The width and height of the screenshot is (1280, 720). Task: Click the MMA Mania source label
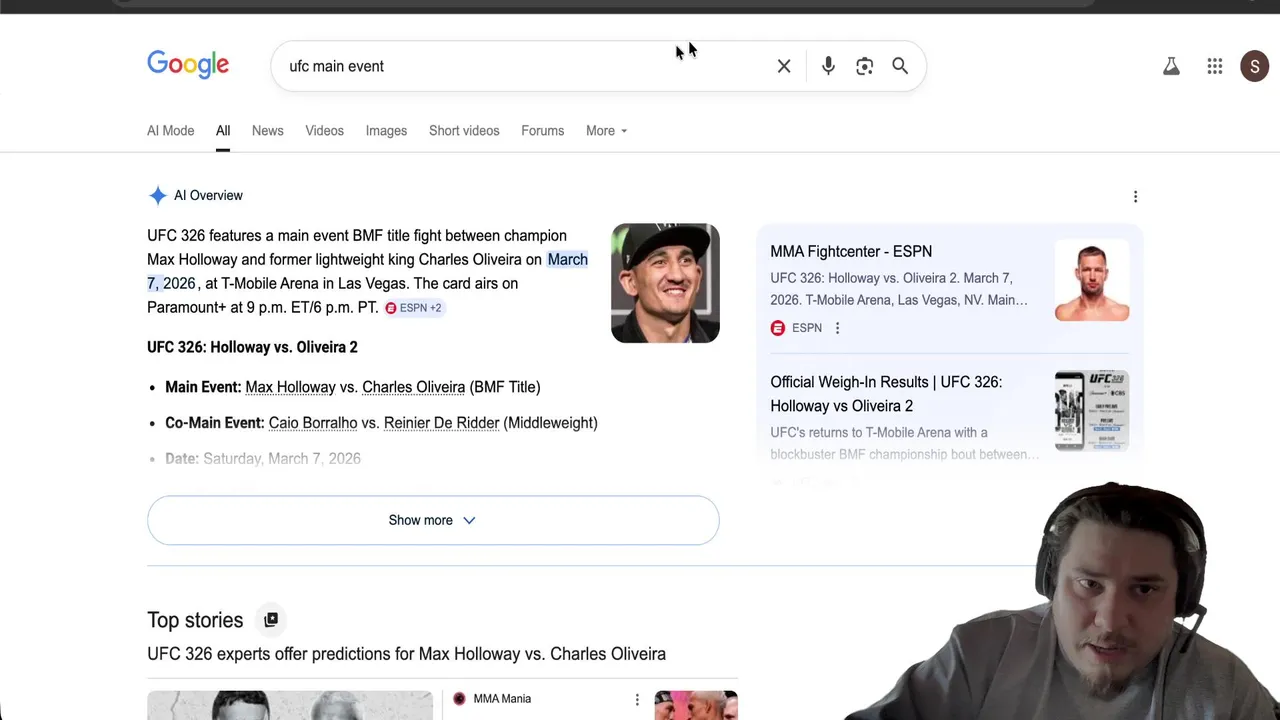point(502,699)
